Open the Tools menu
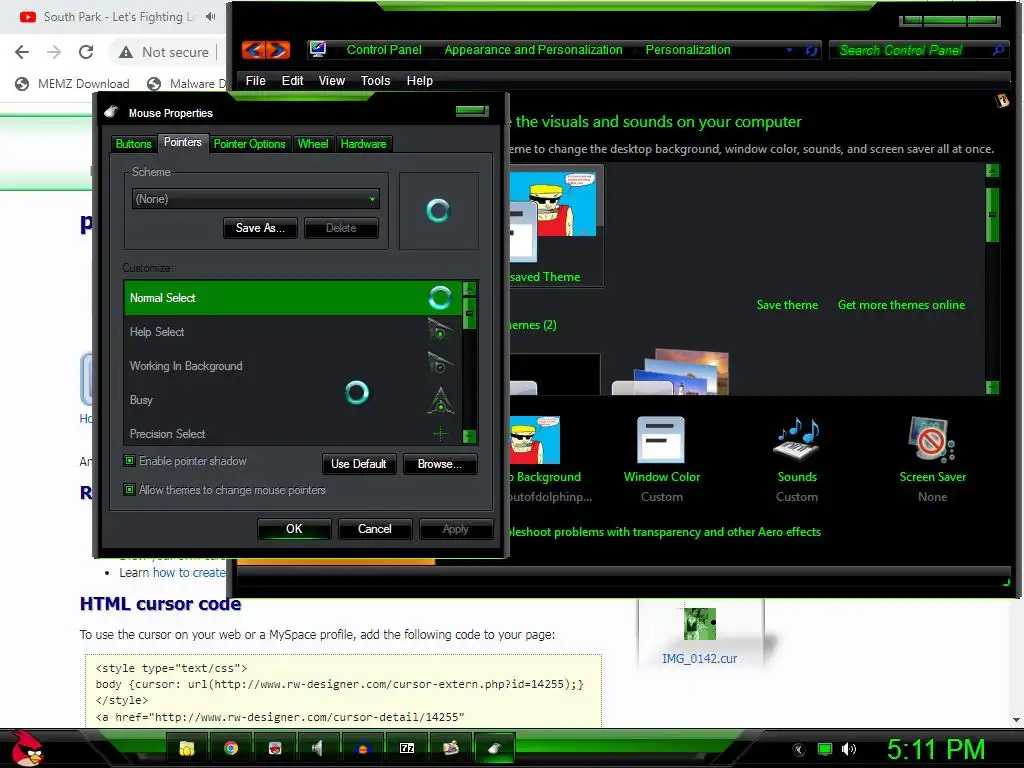The height and width of the screenshot is (768, 1024). (x=375, y=80)
